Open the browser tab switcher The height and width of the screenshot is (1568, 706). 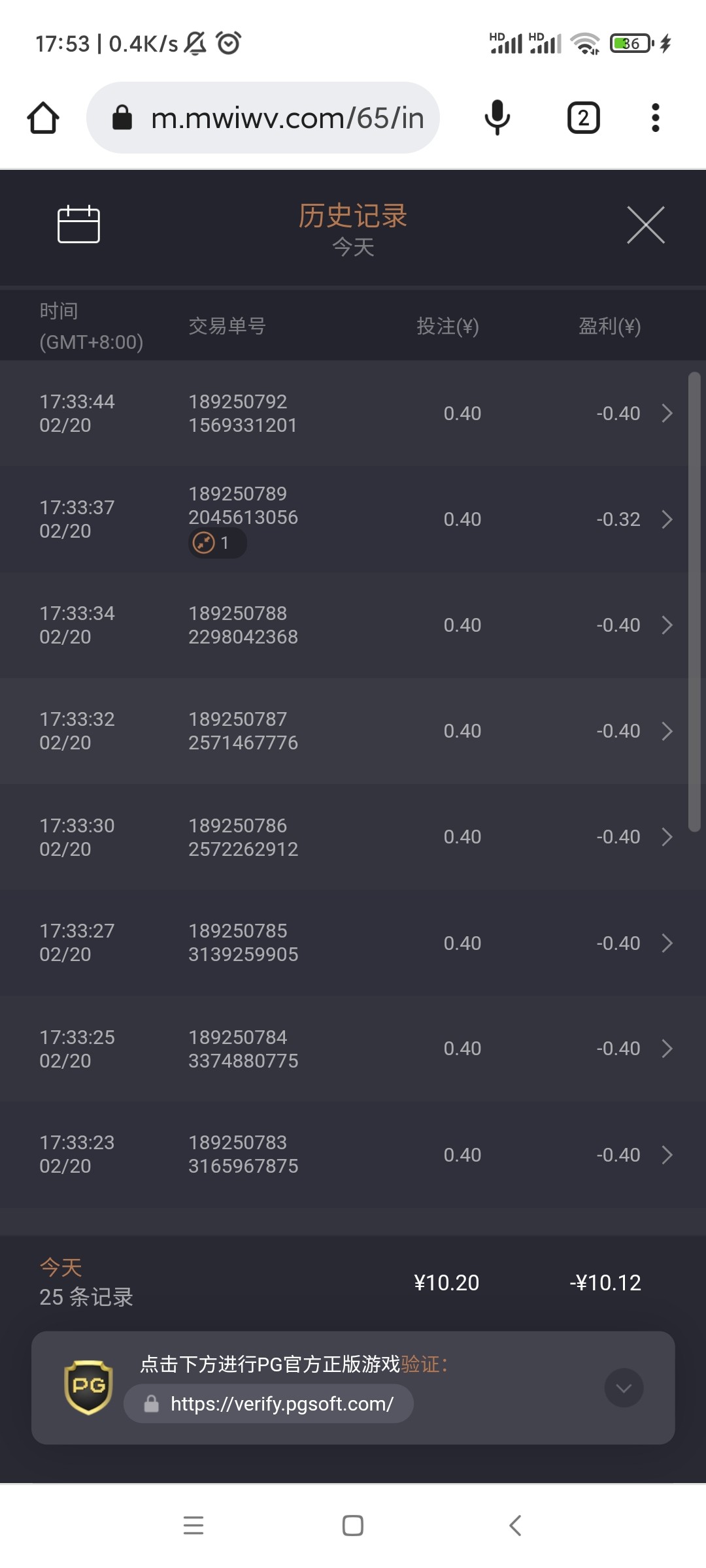coord(583,118)
